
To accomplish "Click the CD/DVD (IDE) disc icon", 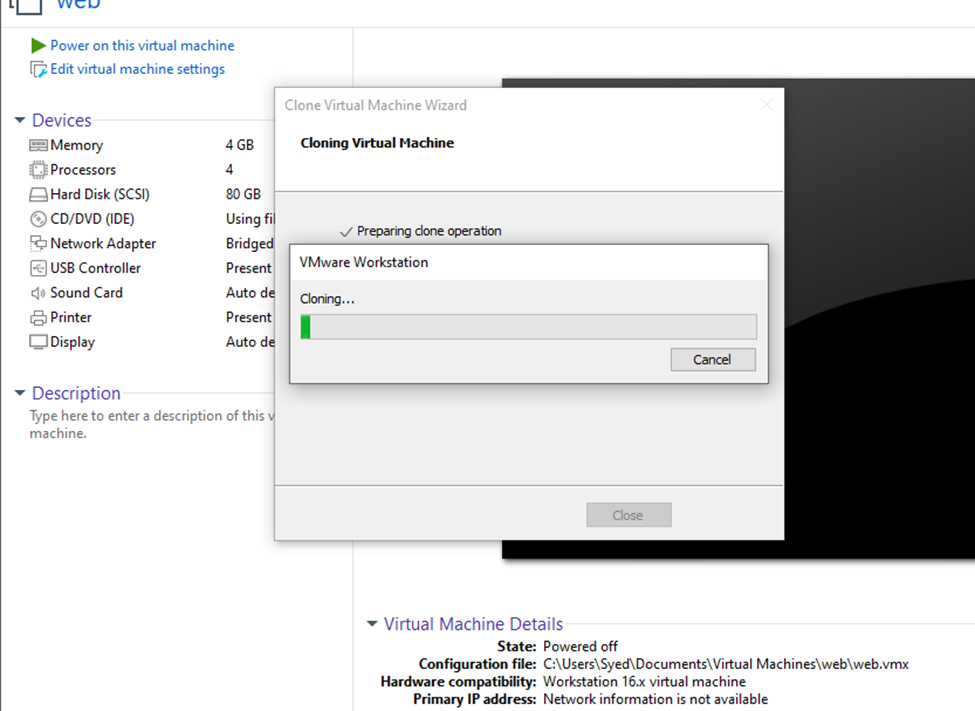I will [x=38, y=219].
